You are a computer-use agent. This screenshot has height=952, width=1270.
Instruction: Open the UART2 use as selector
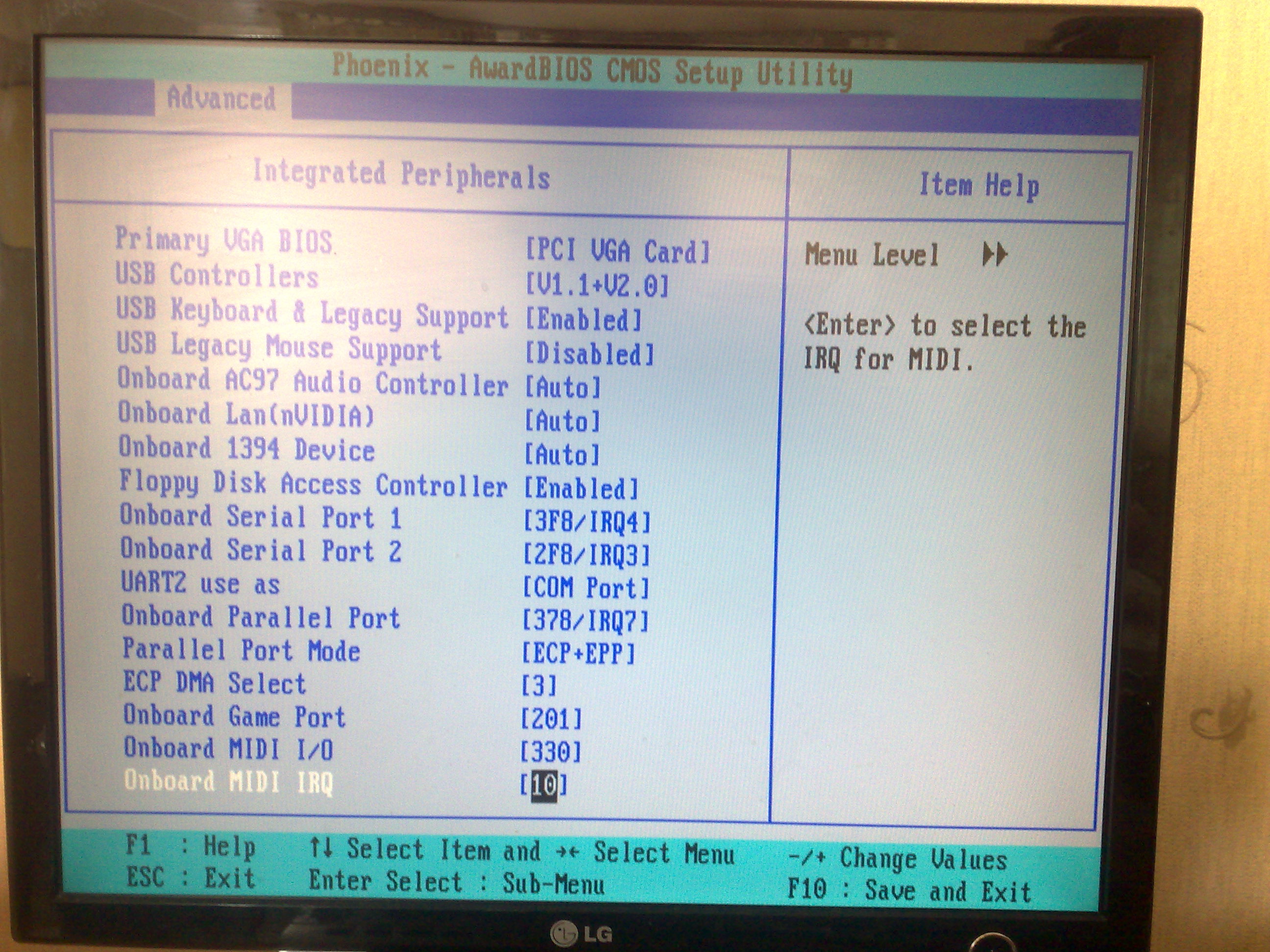(586, 586)
